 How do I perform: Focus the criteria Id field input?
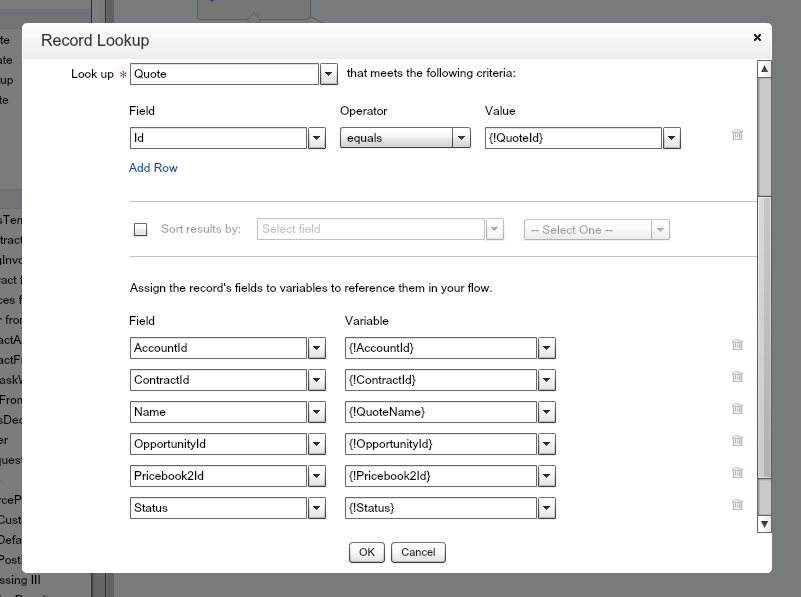pyautogui.click(x=219, y=138)
